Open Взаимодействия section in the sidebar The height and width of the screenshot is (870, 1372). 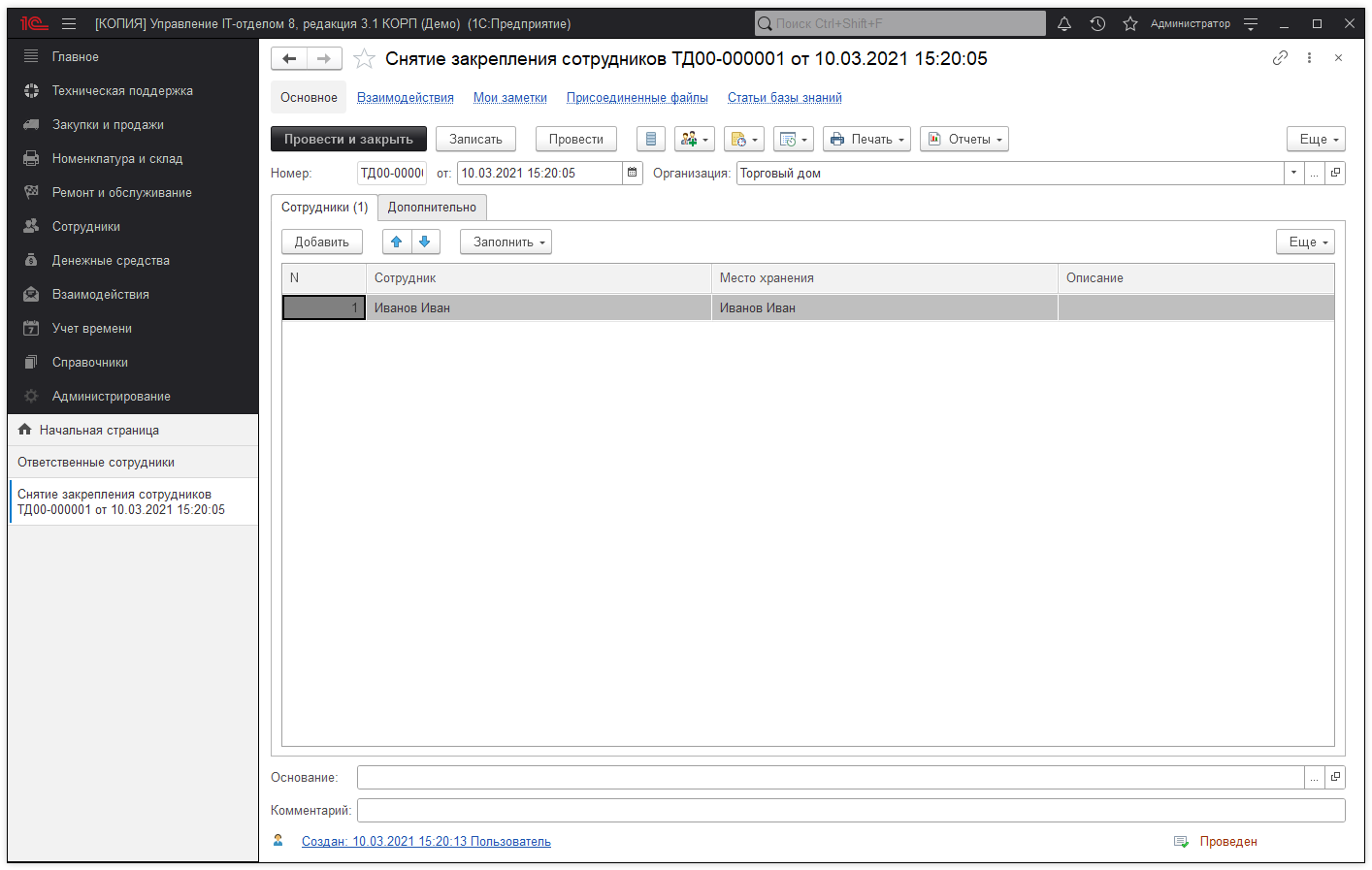coord(100,295)
